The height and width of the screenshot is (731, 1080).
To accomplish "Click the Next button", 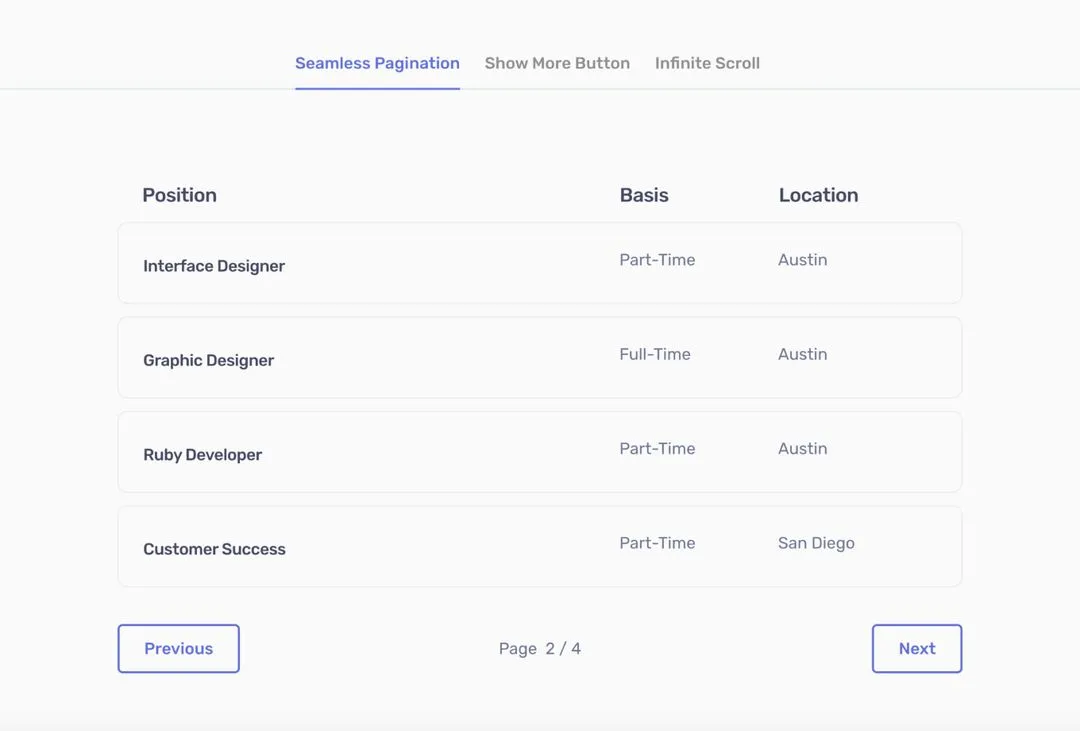I will pos(916,648).
